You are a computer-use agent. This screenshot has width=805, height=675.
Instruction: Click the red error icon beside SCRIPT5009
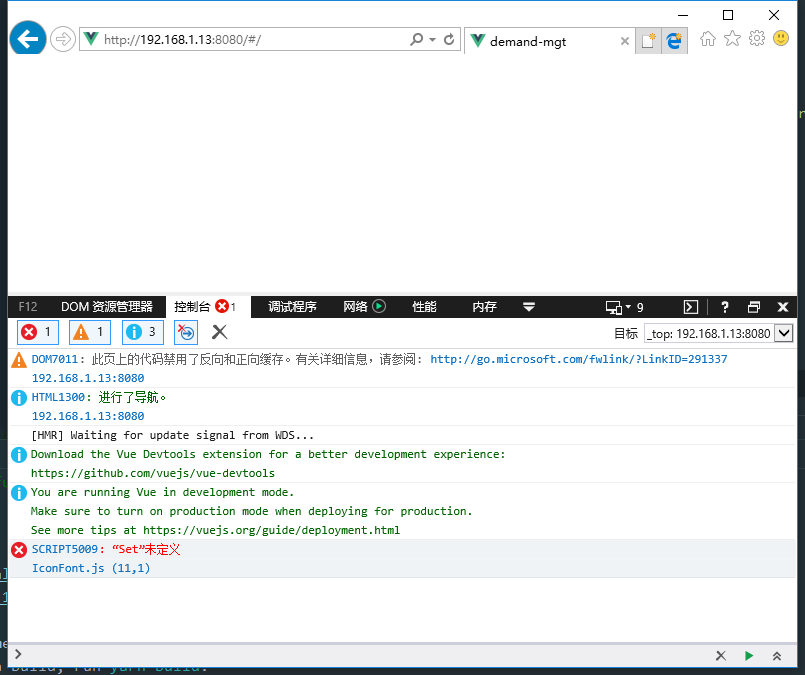[19, 550]
